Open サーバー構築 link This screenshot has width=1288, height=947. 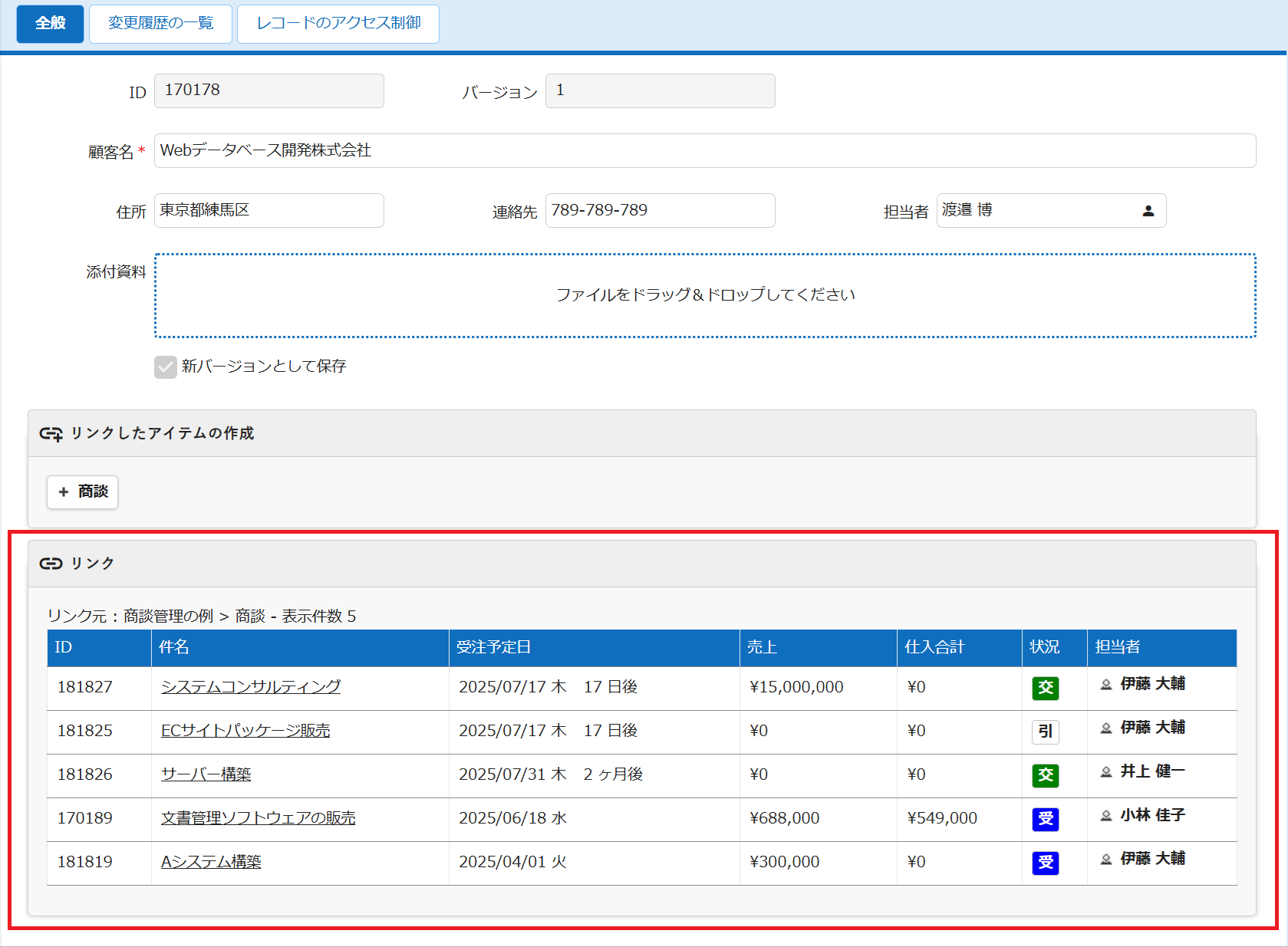click(x=206, y=774)
